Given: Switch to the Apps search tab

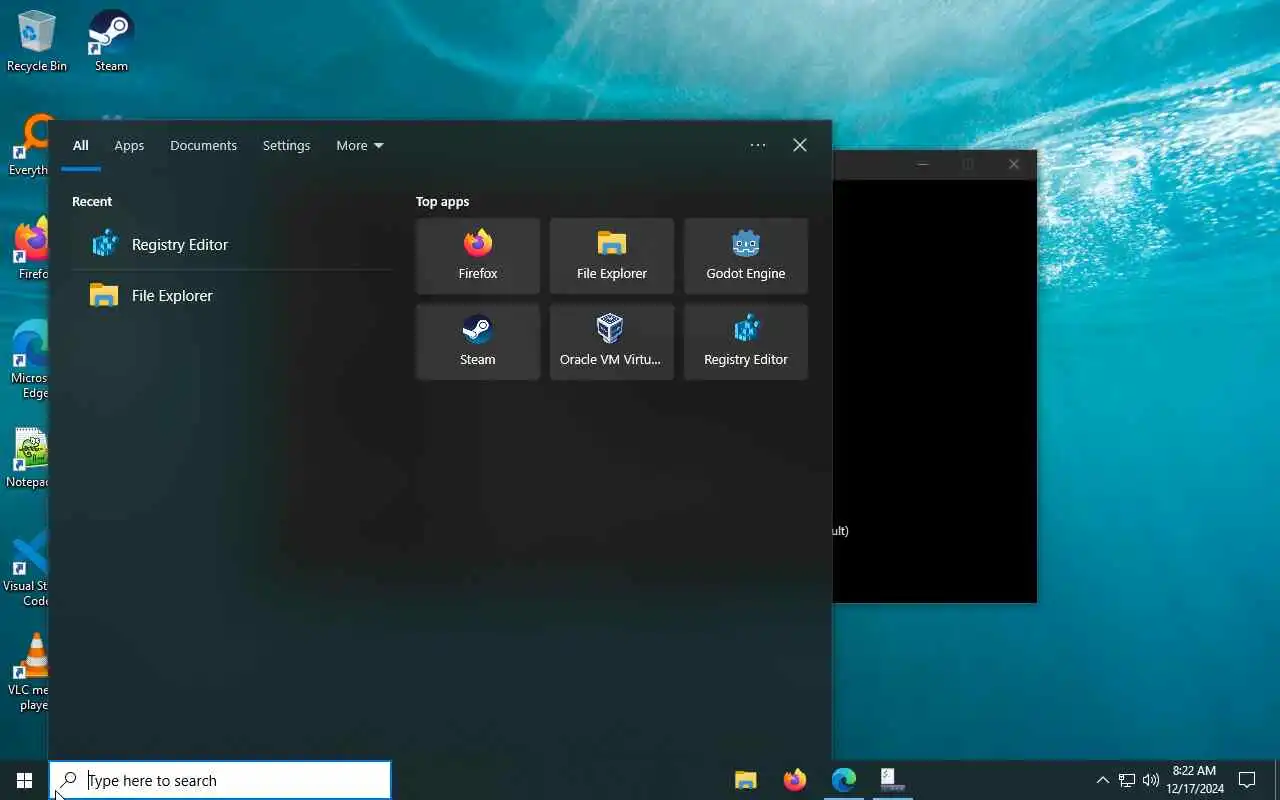Looking at the screenshot, I should pyautogui.click(x=129, y=145).
